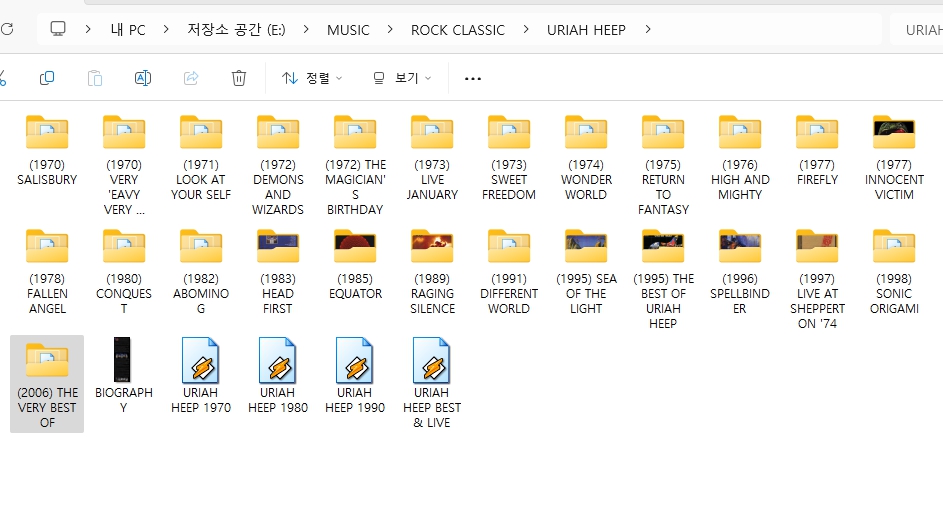Select (2006) THE VERY BEST OF folder
The height and width of the screenshot is (505, 943).
pyautogui.click(x=47, y=384)
